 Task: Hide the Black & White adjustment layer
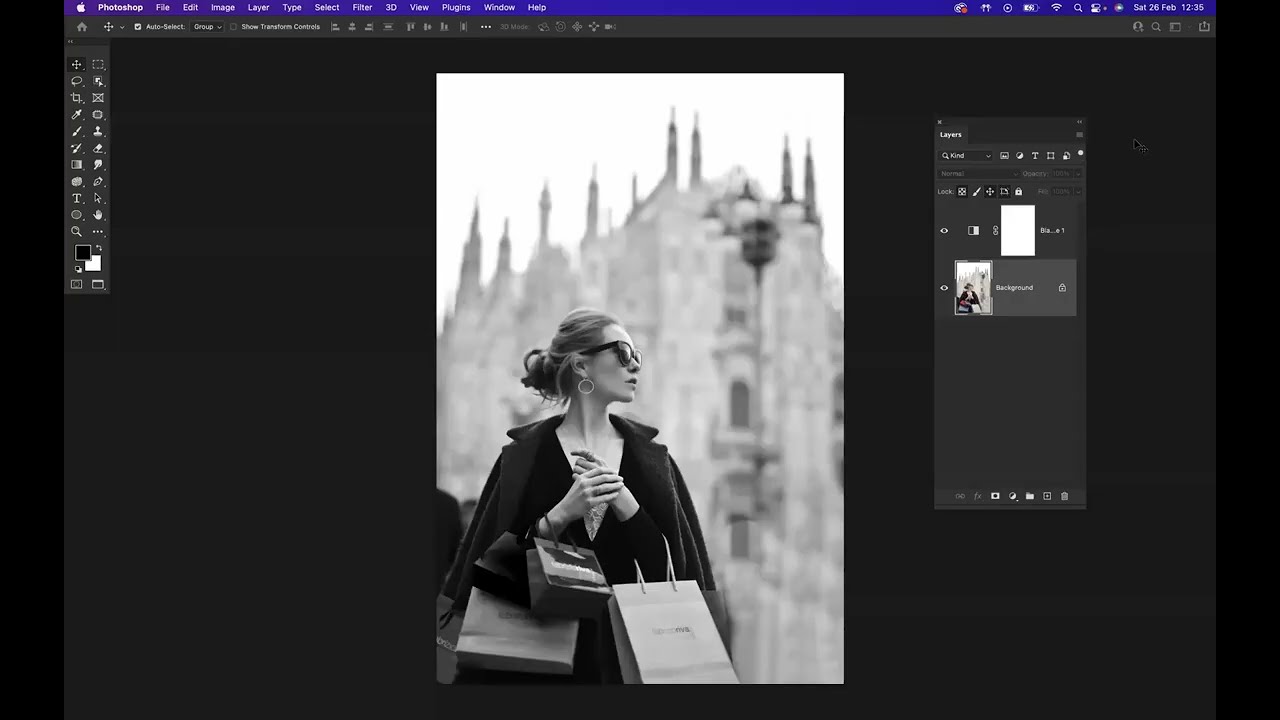point(944,231)
